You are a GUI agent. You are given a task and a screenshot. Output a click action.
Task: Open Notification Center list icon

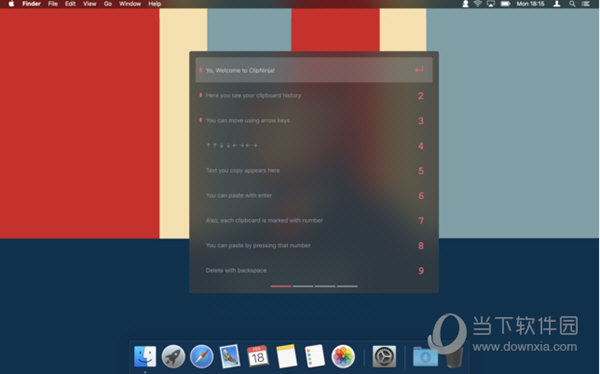click(586, 4)
